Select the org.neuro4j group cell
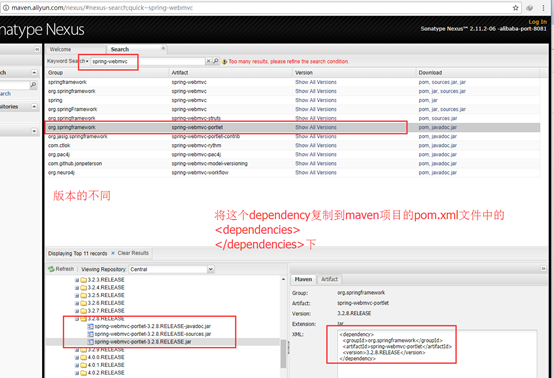Screen dimensions: 554x378 tap(61, 173)
